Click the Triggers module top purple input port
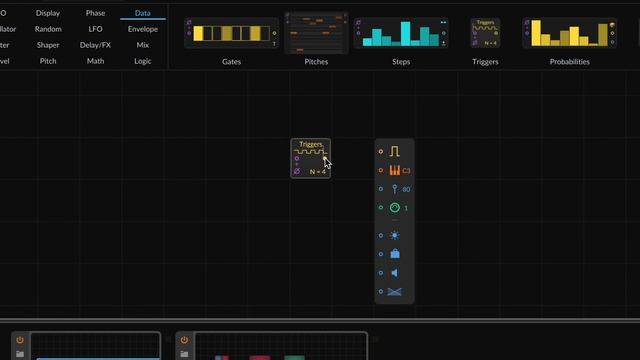 click(x=297, y=158)
